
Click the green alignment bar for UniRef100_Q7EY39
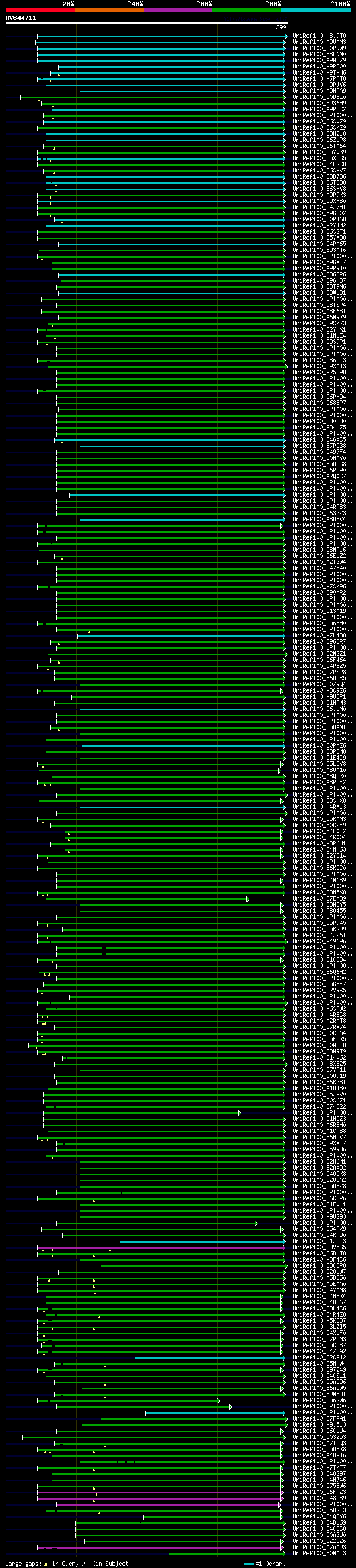coord(147,898)
